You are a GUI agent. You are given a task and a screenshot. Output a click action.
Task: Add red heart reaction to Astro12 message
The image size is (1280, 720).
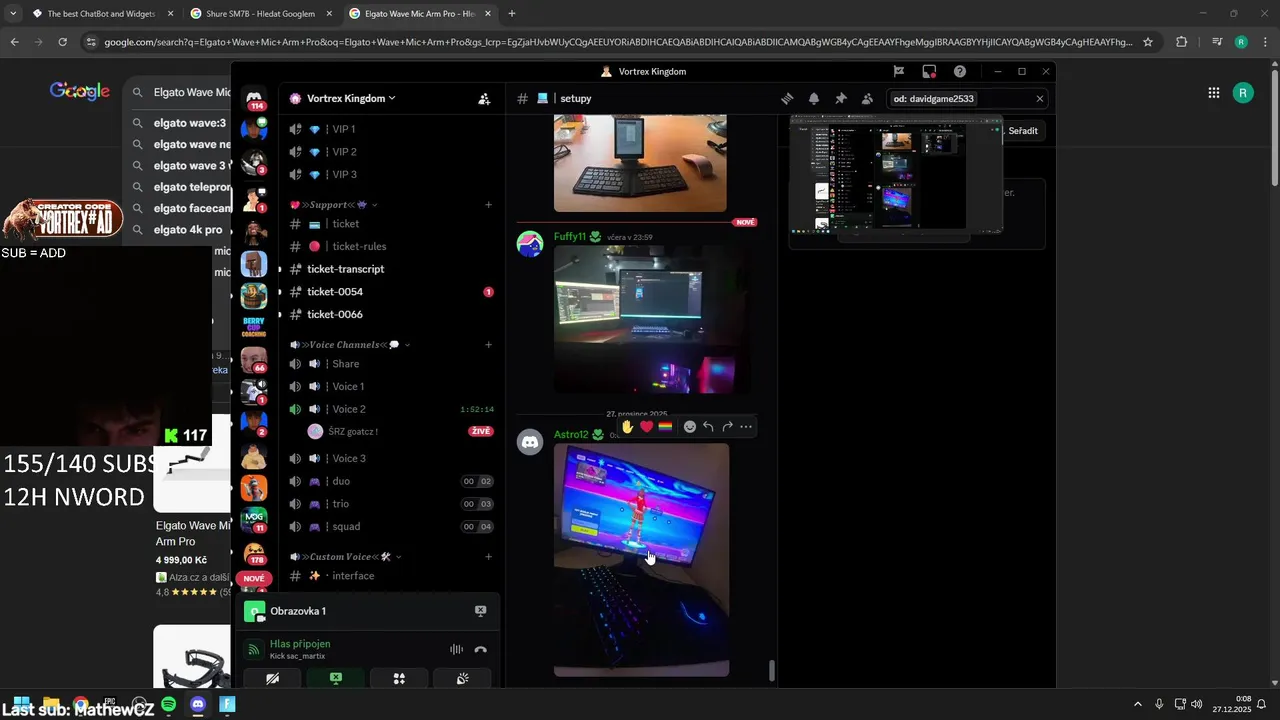646,427
